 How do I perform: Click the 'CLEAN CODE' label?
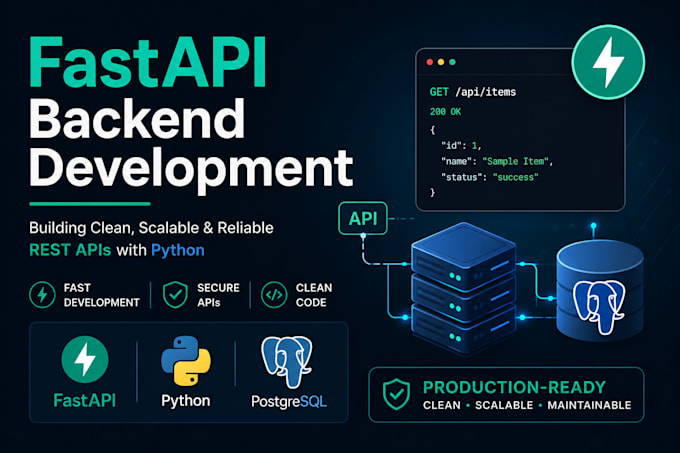pos(314,295)
